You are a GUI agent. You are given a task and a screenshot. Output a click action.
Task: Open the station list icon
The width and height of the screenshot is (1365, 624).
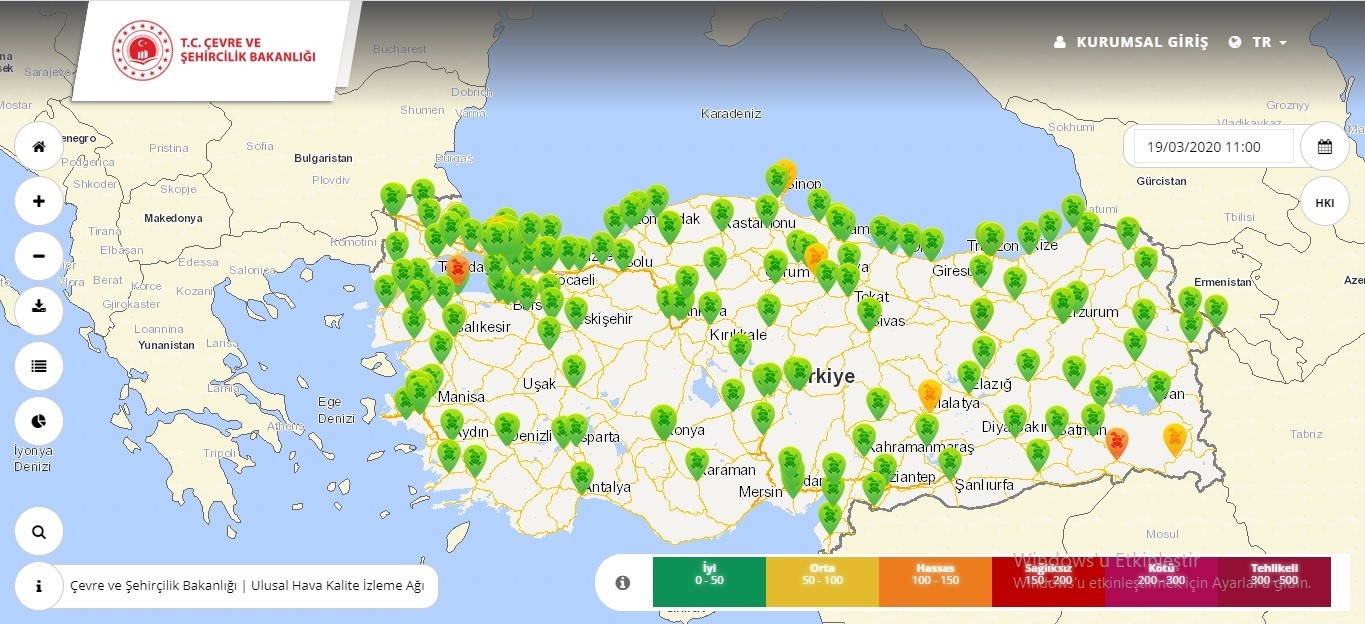[x=38, y=366]
